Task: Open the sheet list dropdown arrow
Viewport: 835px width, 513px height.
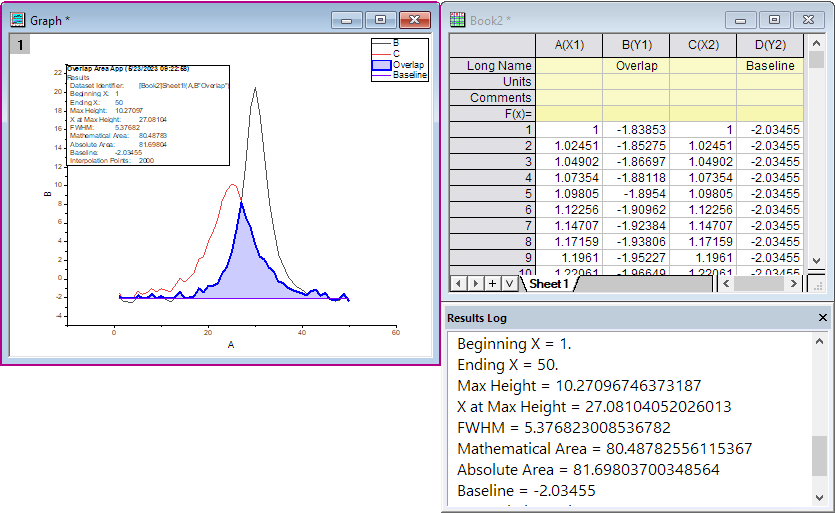Action: click(509, 284)
